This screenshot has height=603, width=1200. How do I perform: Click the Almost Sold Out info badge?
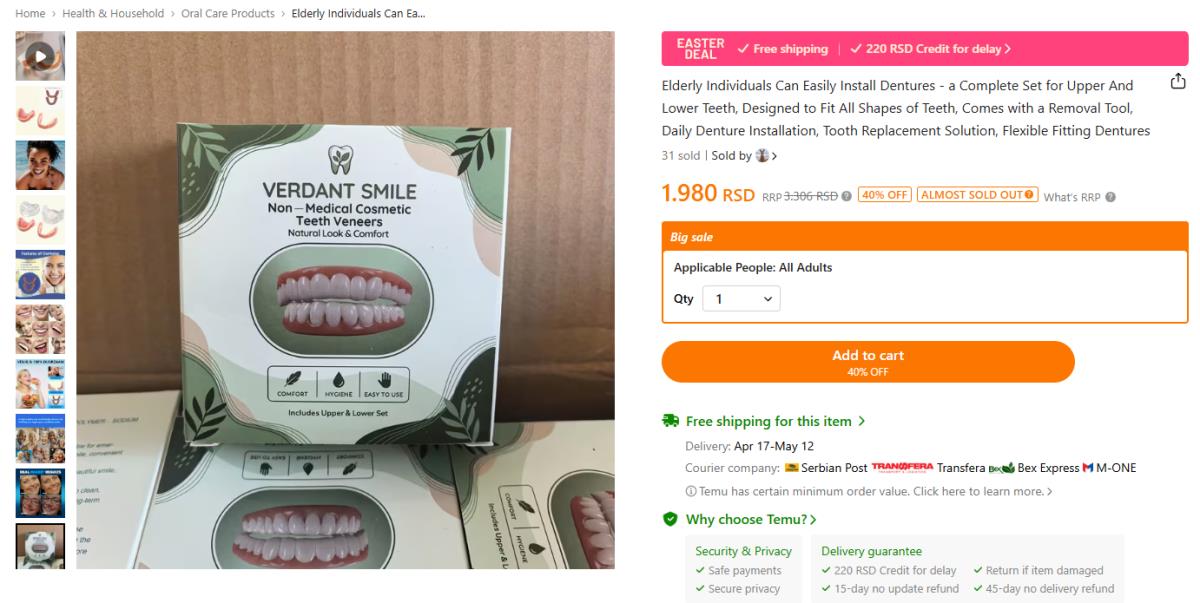(977, 195)
